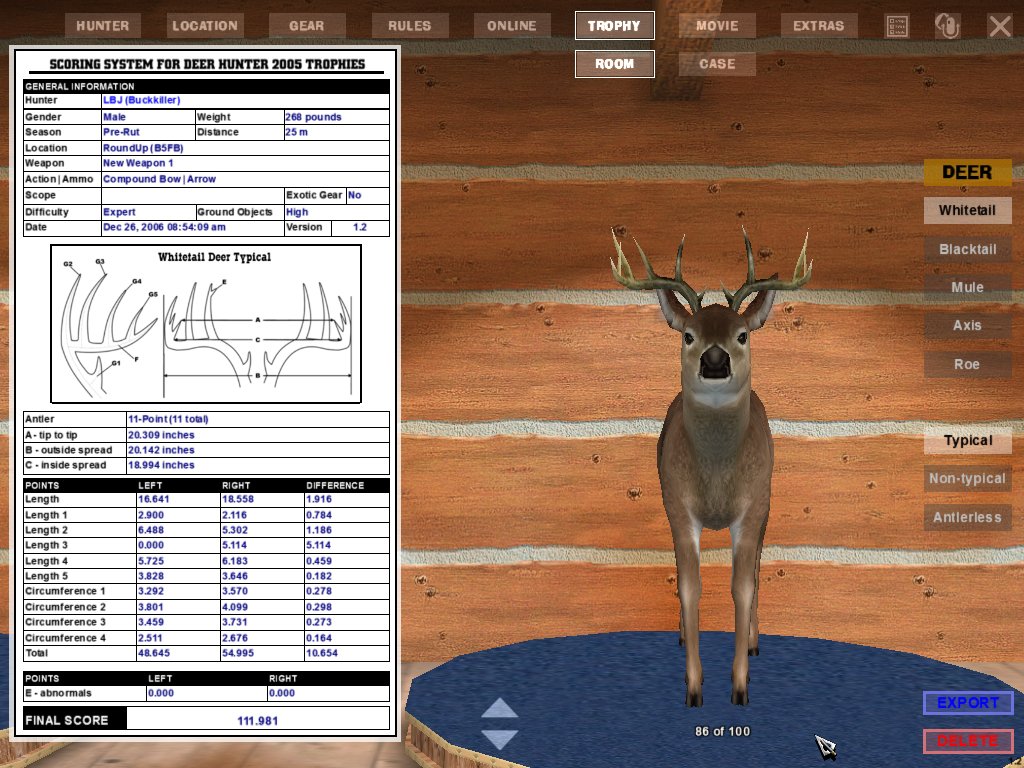The height and width of the screenshot is (768, 1024).
Task: Click the 'E - abnormals' row label
Action: (58, 693)
